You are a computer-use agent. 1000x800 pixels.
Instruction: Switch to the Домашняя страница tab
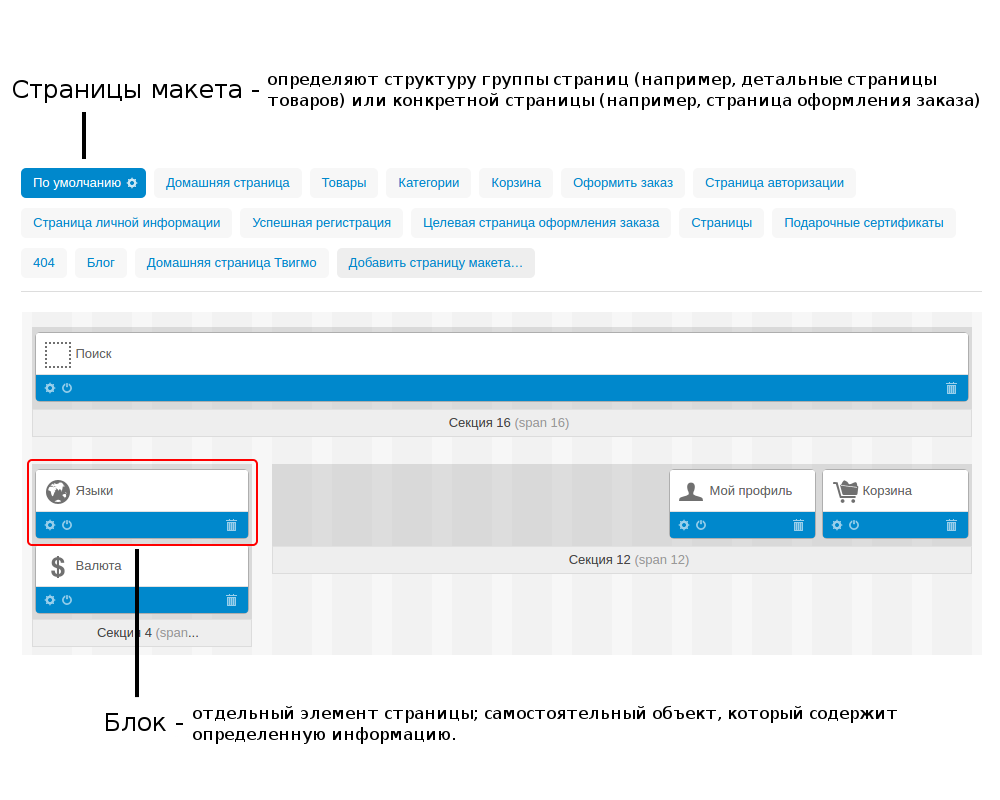coord(228,182)
